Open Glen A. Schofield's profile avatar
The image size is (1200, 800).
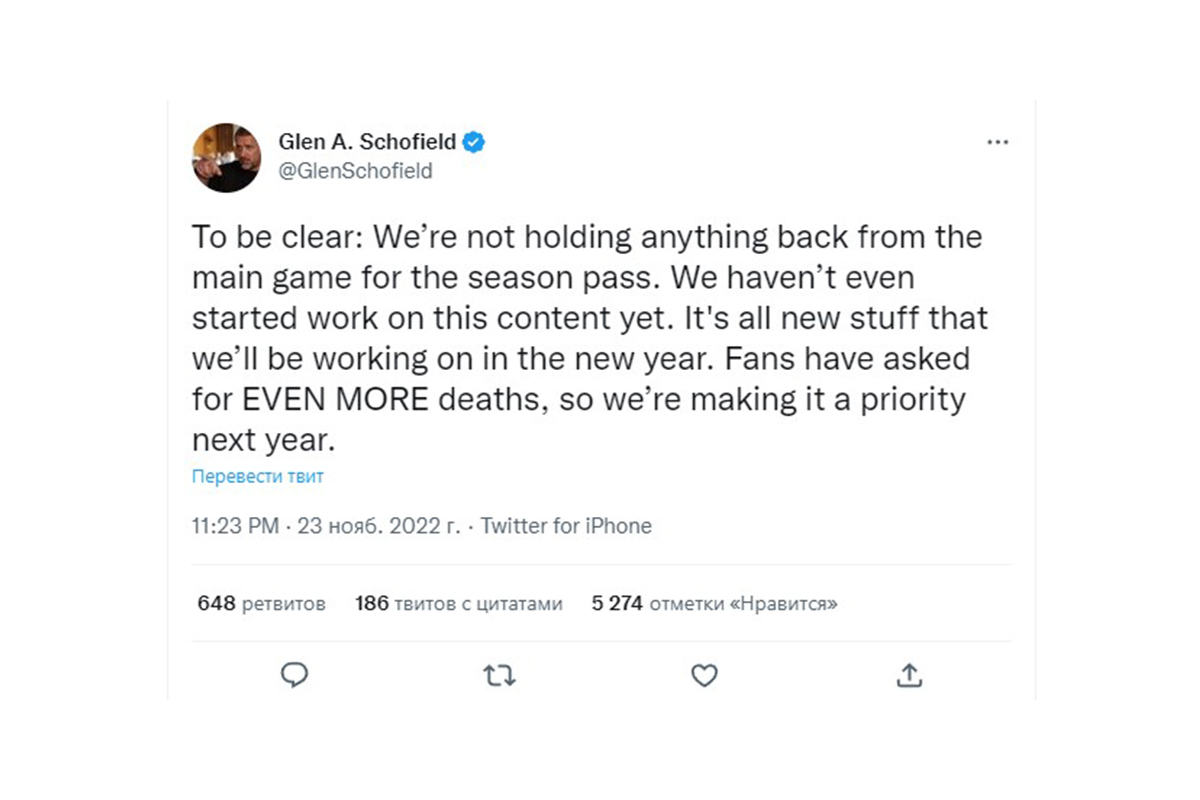point(226,157)
